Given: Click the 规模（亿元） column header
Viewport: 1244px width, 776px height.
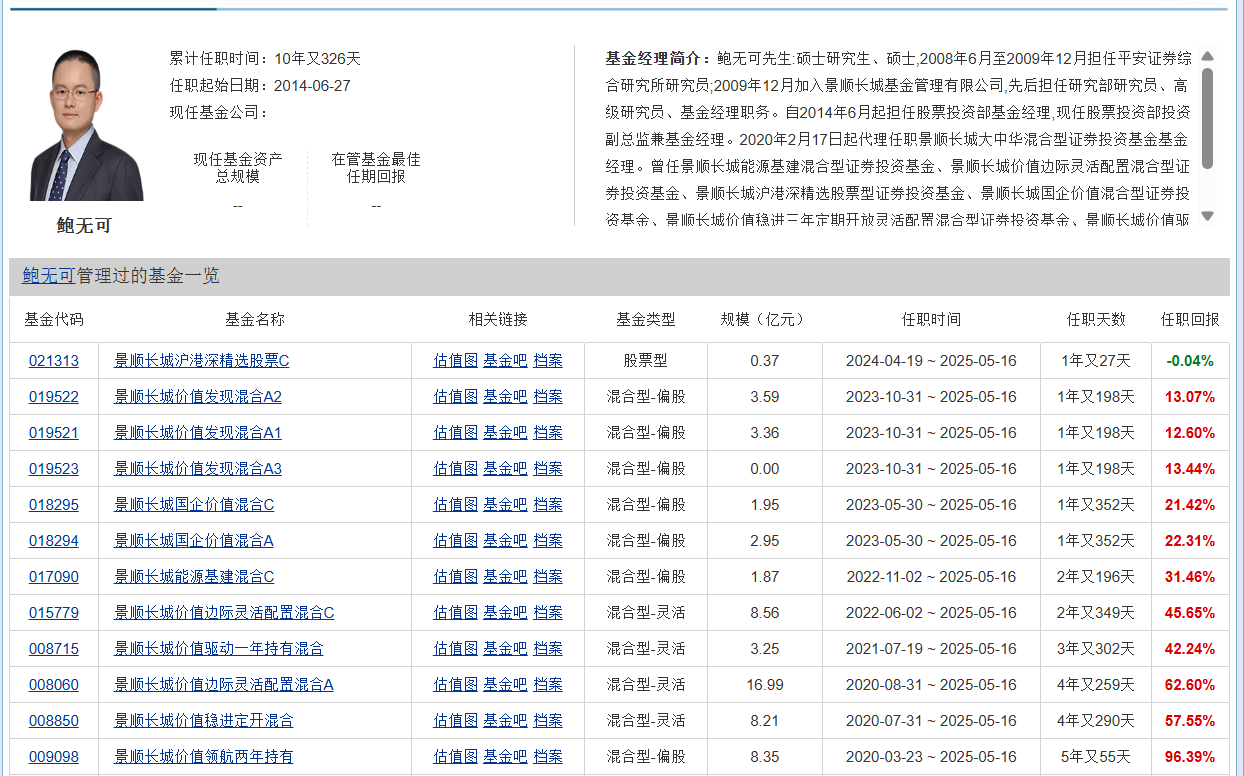Looking at the screenshot, I should (764, 320).
